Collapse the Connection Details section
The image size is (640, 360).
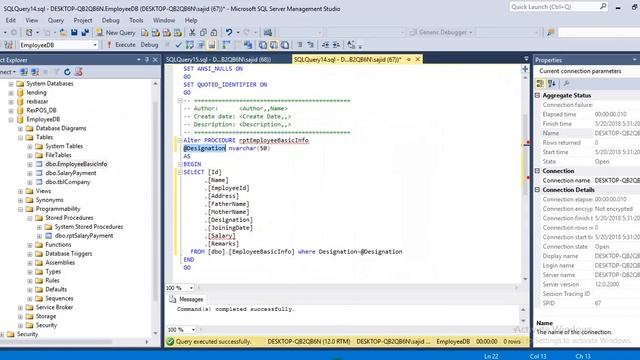pos(538,190)
